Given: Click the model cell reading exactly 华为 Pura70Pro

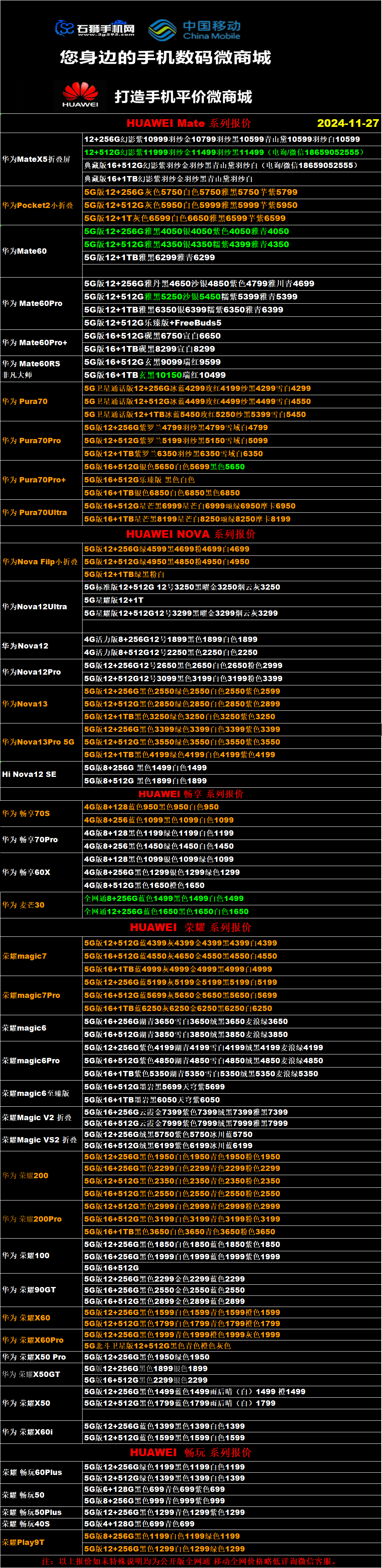Looking at the screenshot, I should [41, 440].
